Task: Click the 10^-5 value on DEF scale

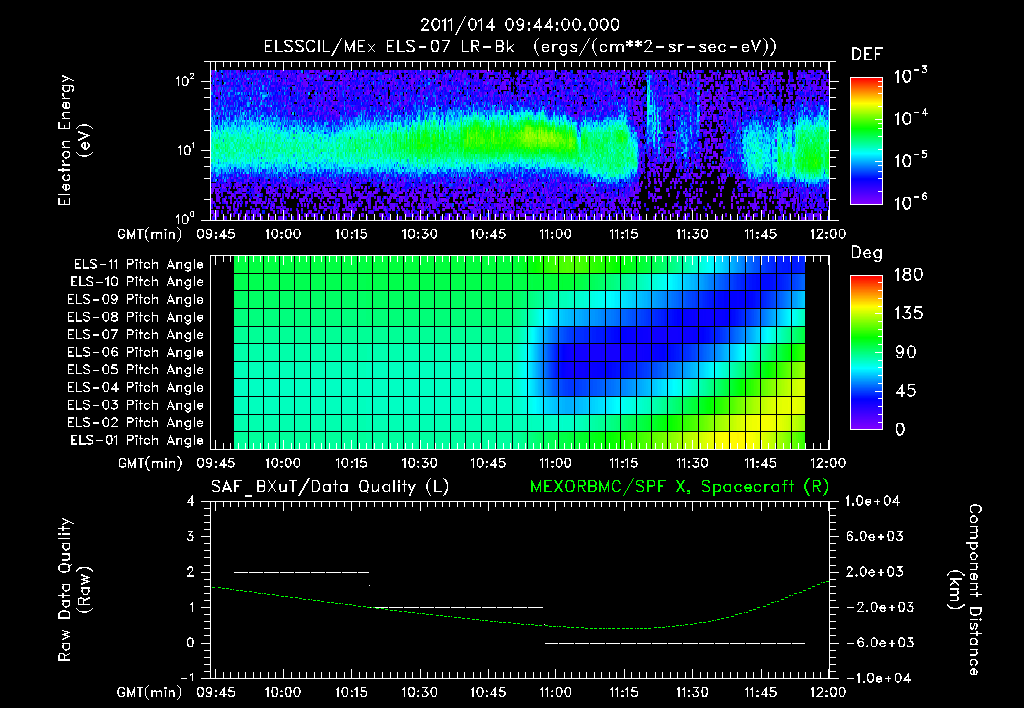Action: 910,159
